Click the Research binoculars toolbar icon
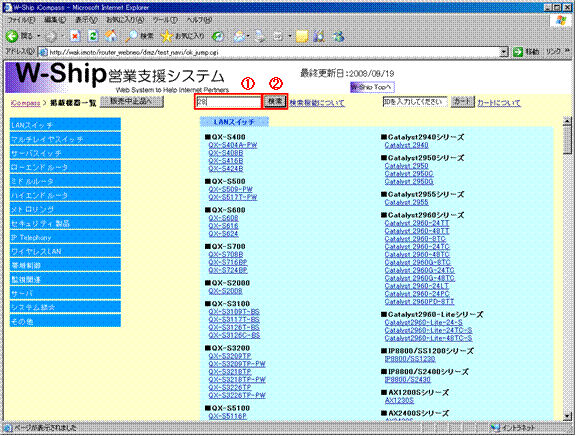Viewport: 576px width, 436px height. pyautogui.click(x=319, y=36)
